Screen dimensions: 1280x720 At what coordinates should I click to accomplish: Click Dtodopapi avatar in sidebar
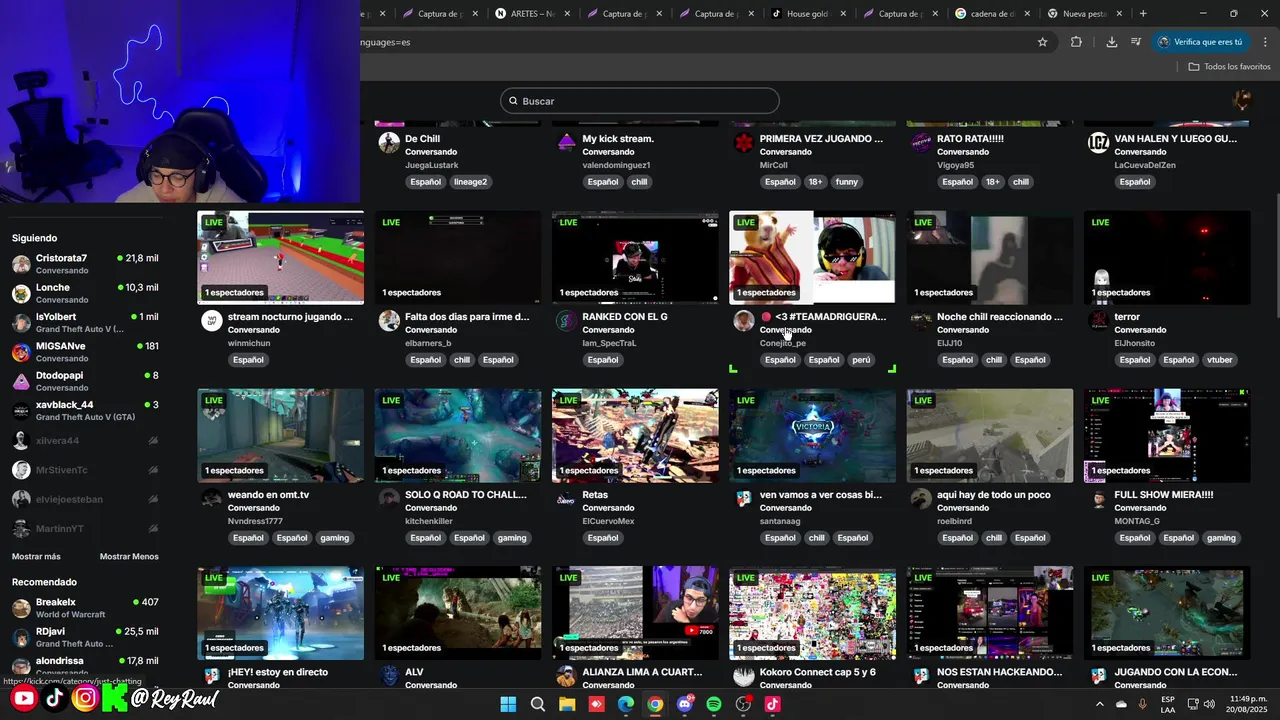pyautogui.click(x=21, y=381)
